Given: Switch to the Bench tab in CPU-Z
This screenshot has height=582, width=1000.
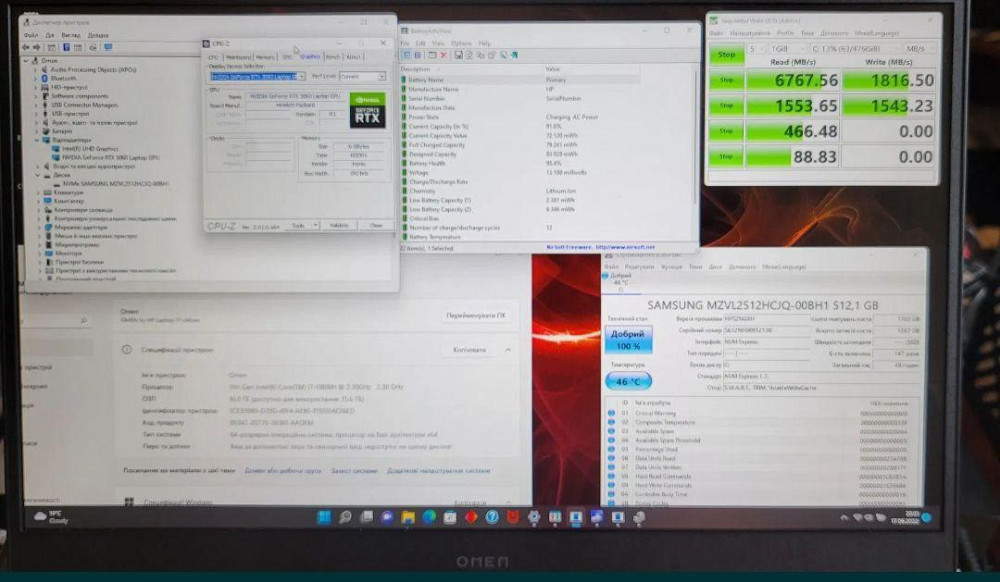Looking at the screenshot, I should (x=333, y=57).
